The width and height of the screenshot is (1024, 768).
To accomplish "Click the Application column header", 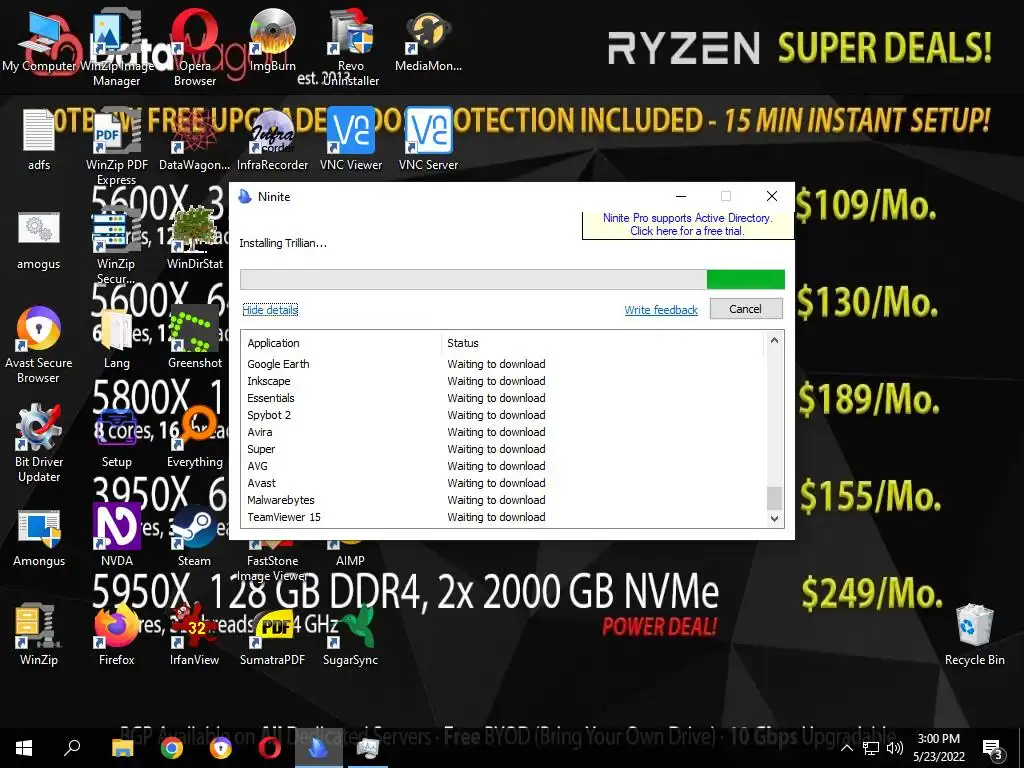I will pyautogui.click(x=341, y=343).
